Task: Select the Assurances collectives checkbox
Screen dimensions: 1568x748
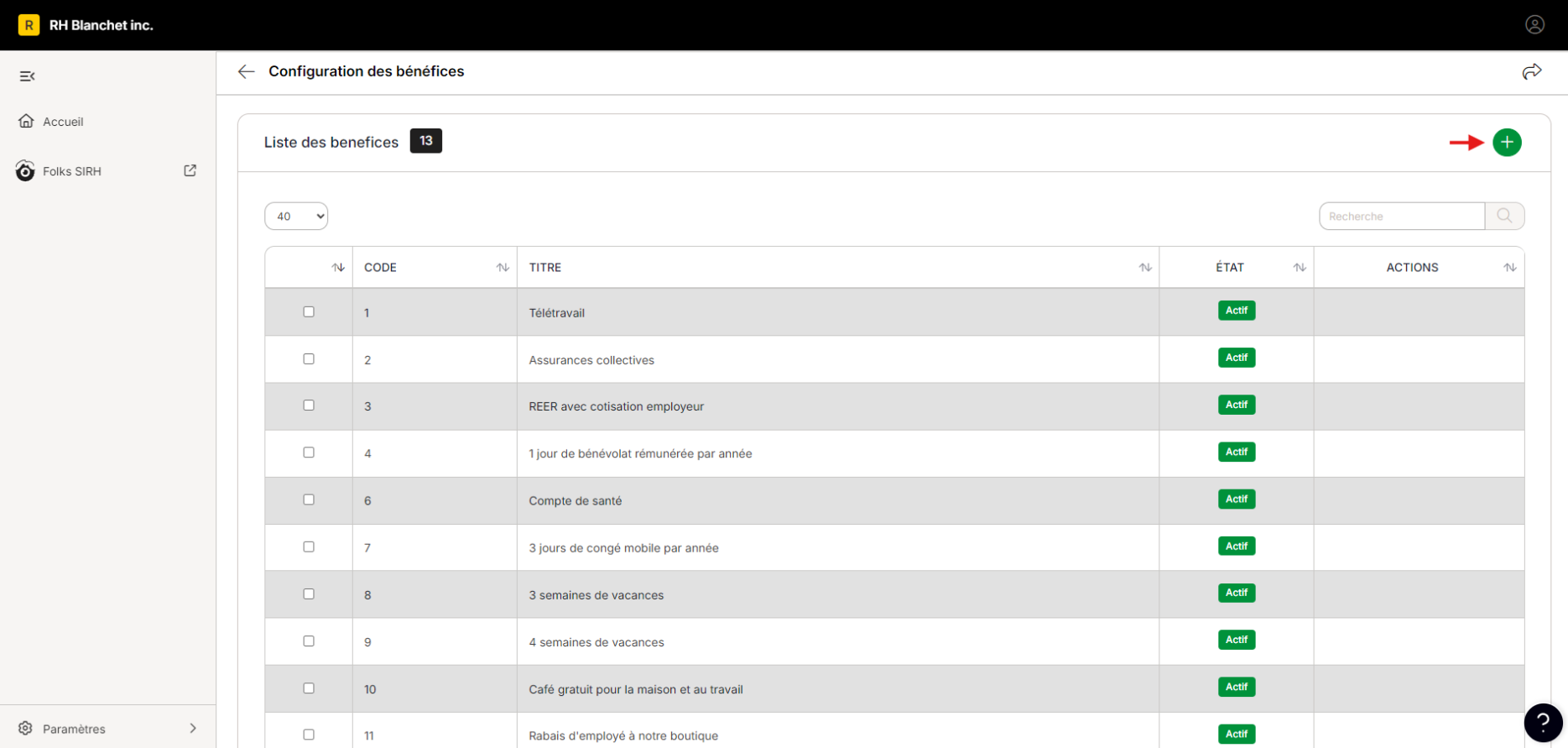Action: coord(309,358)
